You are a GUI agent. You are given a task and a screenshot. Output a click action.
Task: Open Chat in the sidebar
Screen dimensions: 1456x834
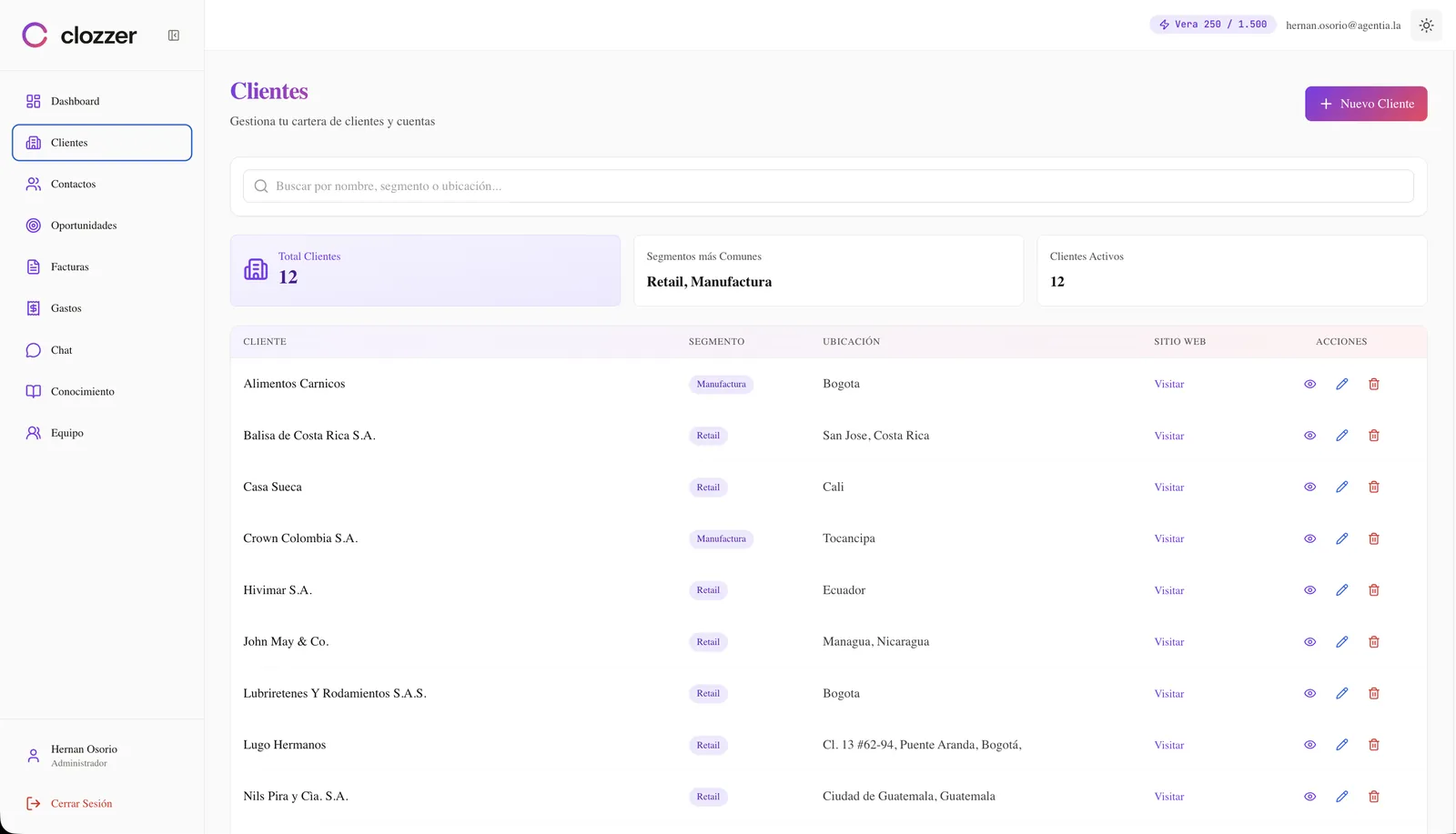click(x=102, y=350)
